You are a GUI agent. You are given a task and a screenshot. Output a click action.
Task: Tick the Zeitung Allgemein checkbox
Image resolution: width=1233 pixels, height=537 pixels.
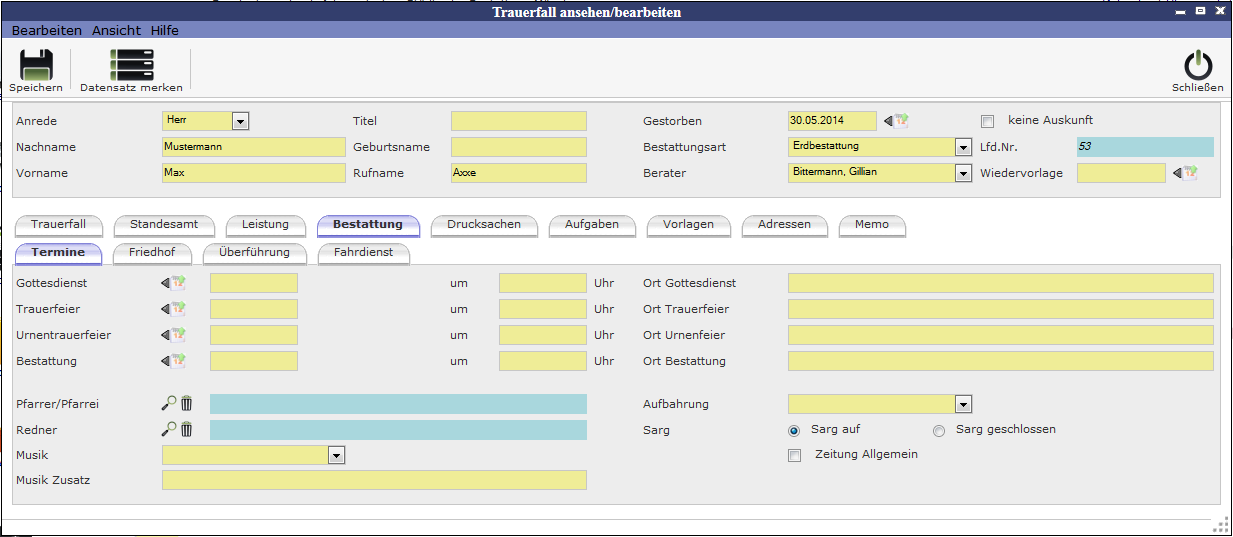point(795,456)
